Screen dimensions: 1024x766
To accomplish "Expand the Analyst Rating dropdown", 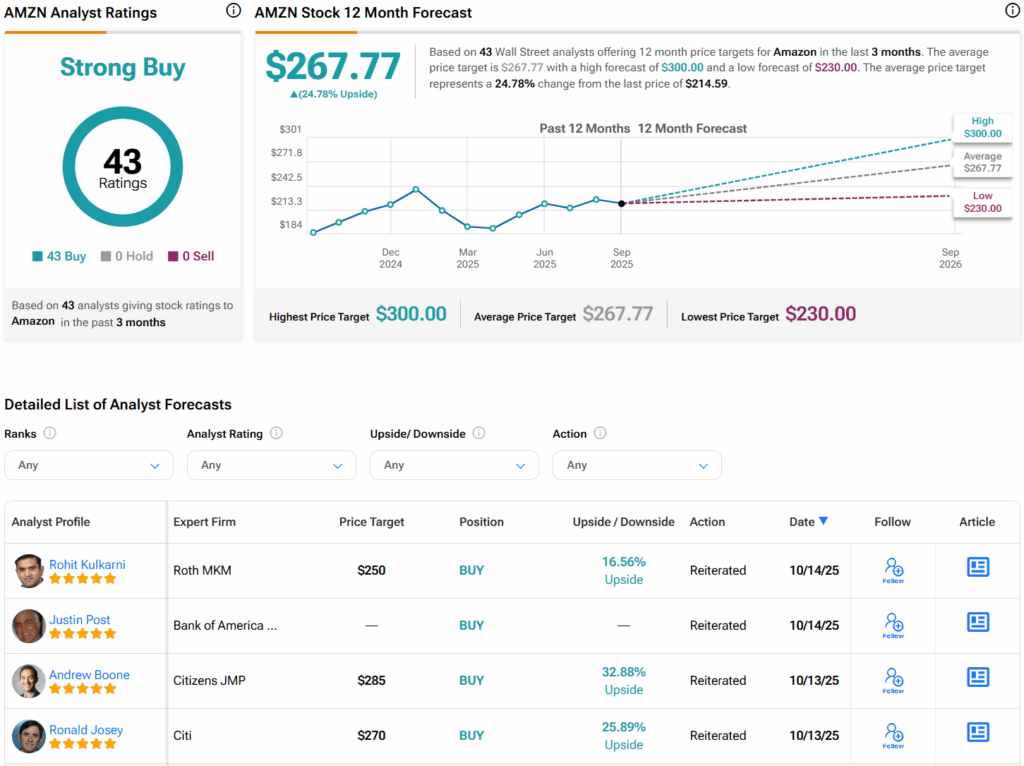I will pos(271,465).
